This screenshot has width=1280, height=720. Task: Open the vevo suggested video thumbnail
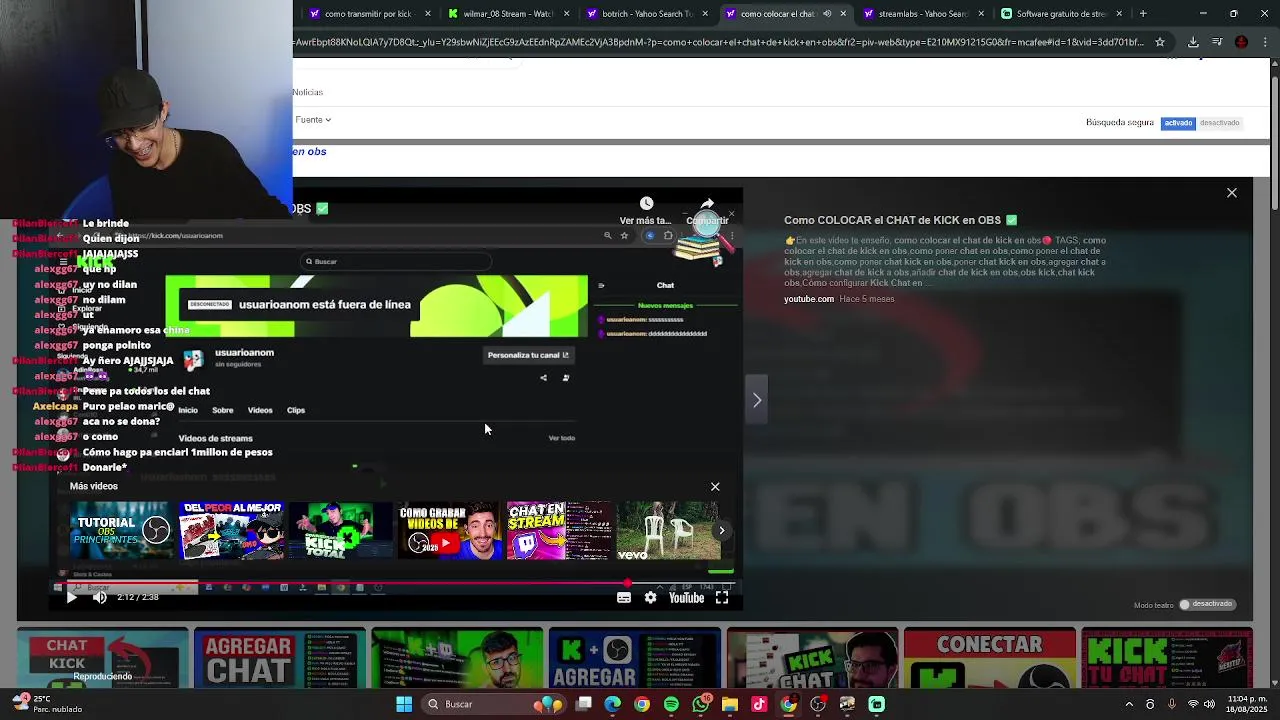pos(668,531)
